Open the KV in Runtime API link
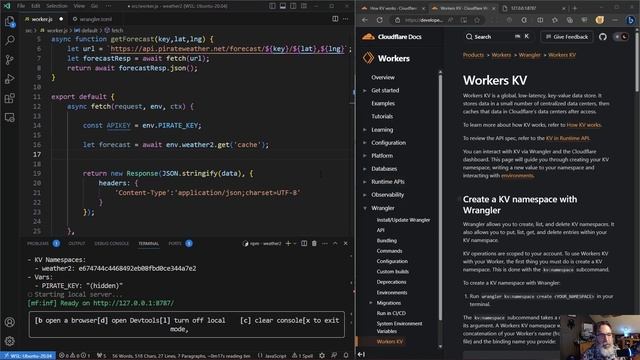This screenshot has width=640, height=360. coord(567,138)
